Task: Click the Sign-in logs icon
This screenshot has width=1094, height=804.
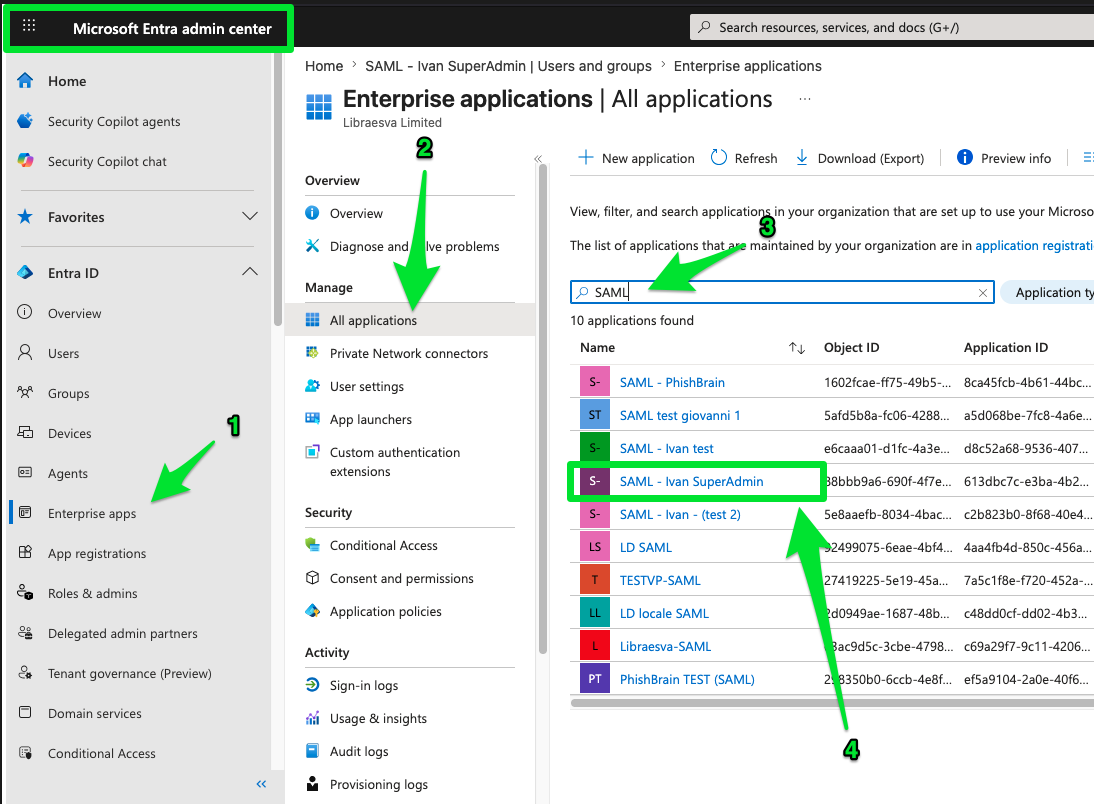Action: click(313, 685)
